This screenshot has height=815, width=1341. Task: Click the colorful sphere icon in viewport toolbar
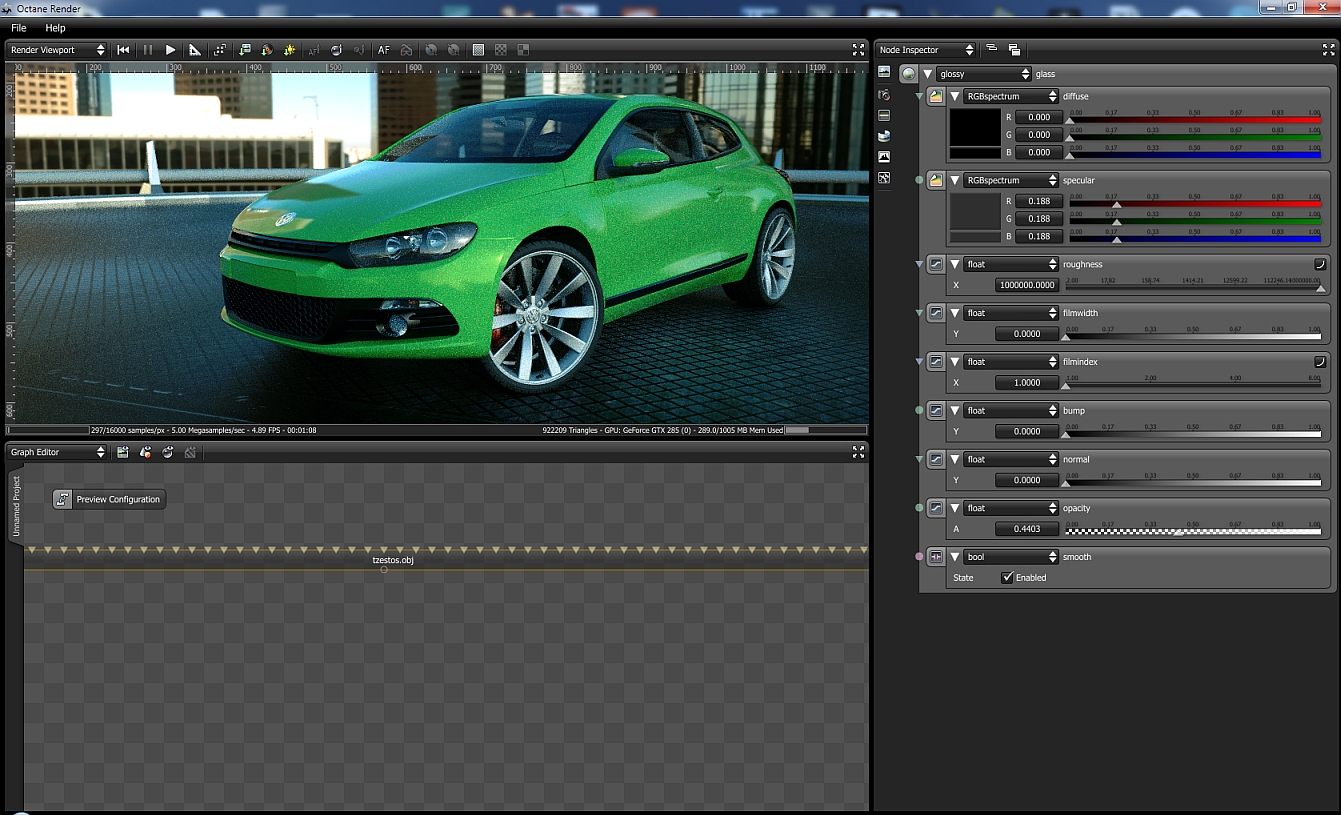267,50
